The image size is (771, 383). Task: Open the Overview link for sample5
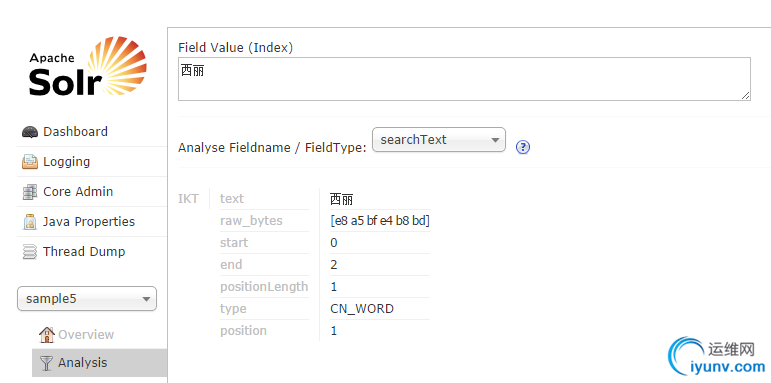(x=86, y=335)
